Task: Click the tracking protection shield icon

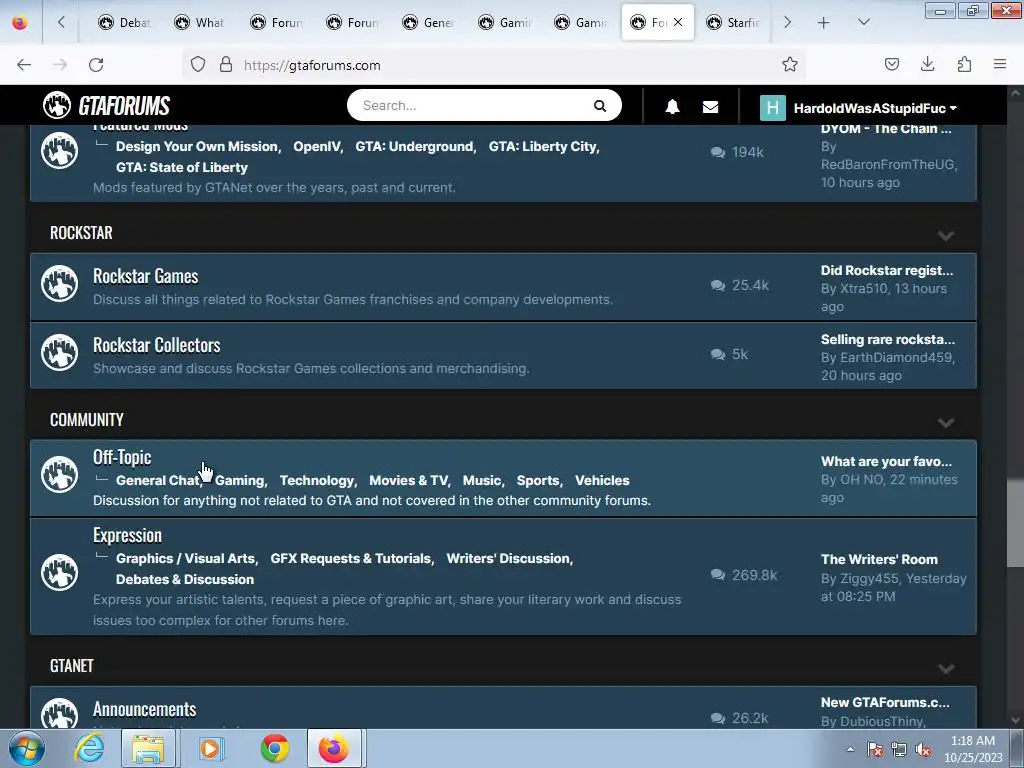Action: coord(198,65)
